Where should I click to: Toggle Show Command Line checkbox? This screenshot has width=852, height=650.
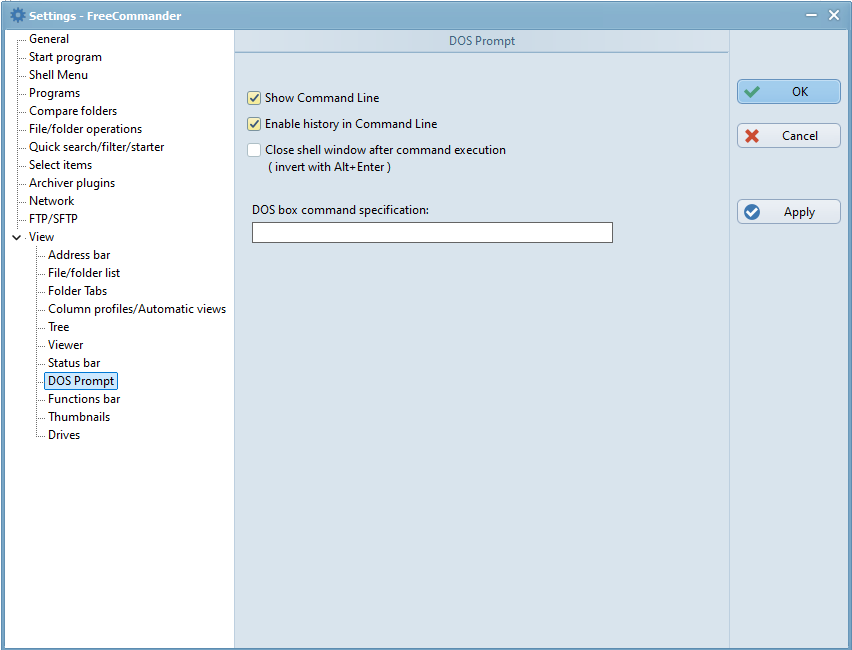[x=254, y=98]
